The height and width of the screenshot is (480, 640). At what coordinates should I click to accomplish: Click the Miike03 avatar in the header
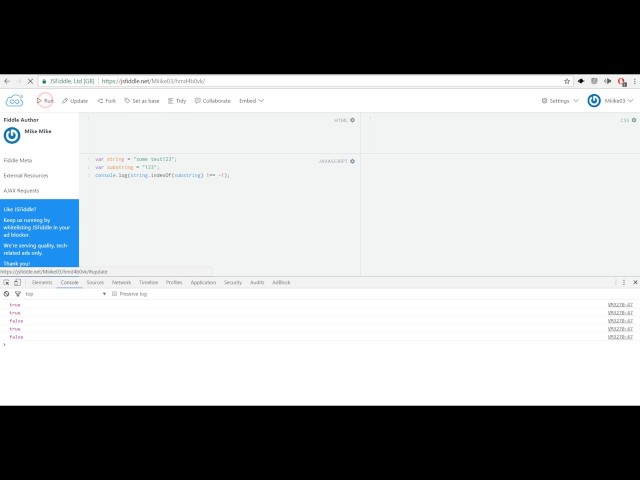coord(594,101)
